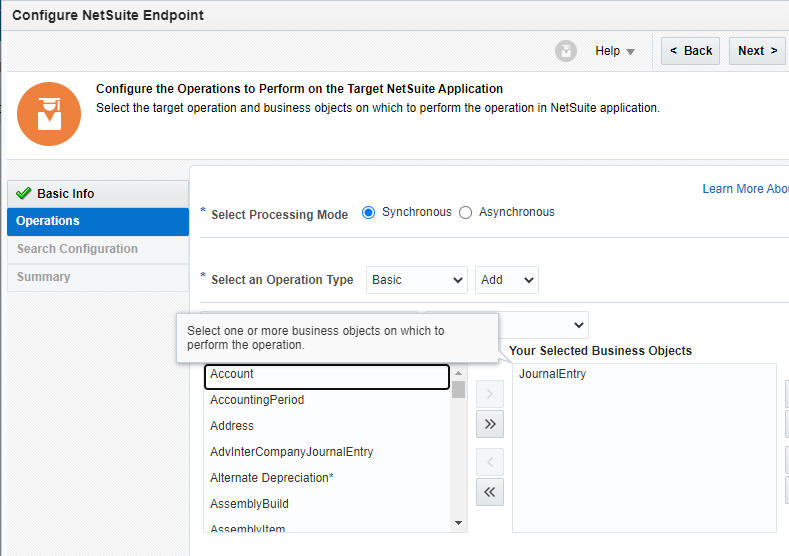Screen dimensions: 789x556
Task: Select Alternate Depreciation* object
Action: 327,478
